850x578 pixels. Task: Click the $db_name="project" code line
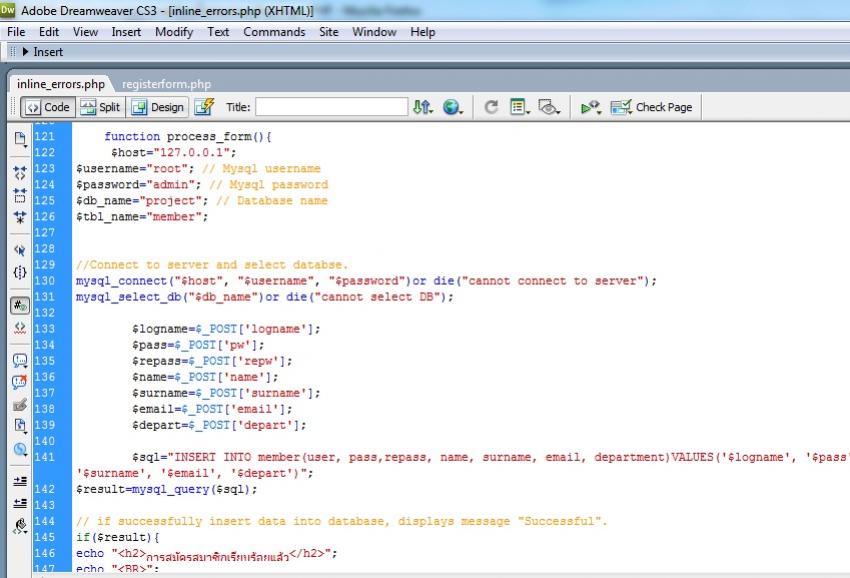click(202, 201)
